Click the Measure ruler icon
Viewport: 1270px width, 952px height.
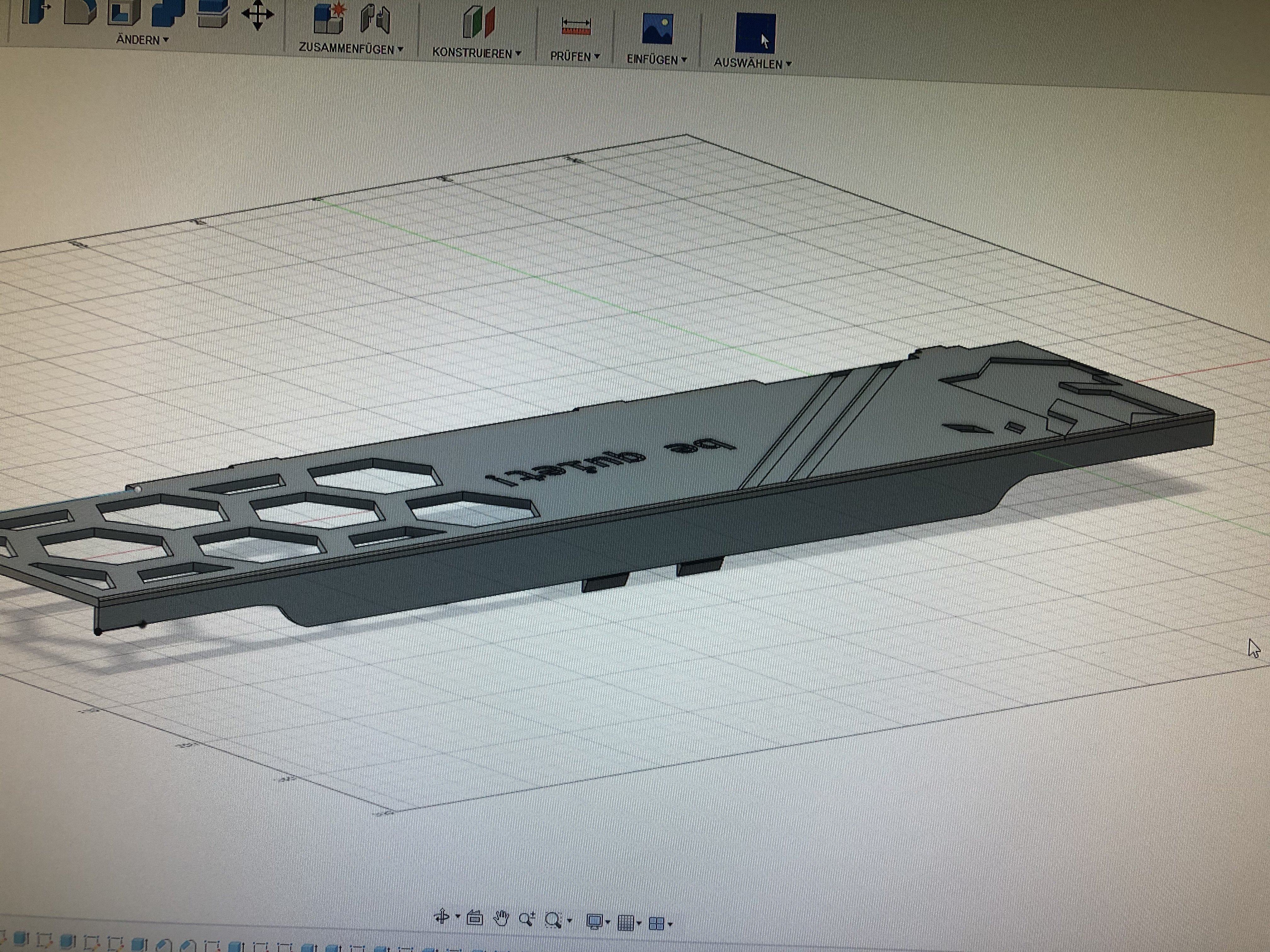pos(576,27)
